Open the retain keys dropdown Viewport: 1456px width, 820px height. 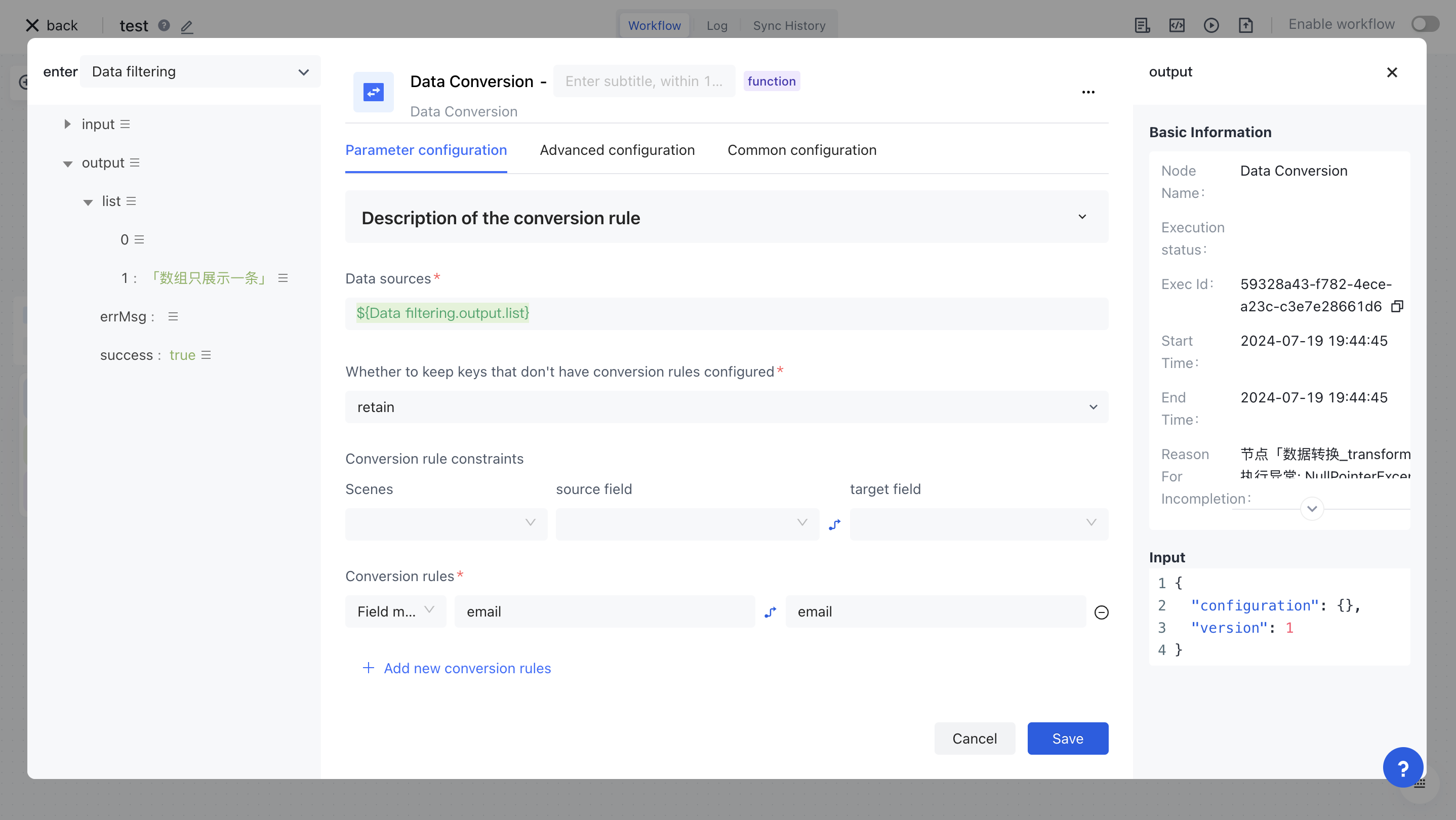click(726, 407)
